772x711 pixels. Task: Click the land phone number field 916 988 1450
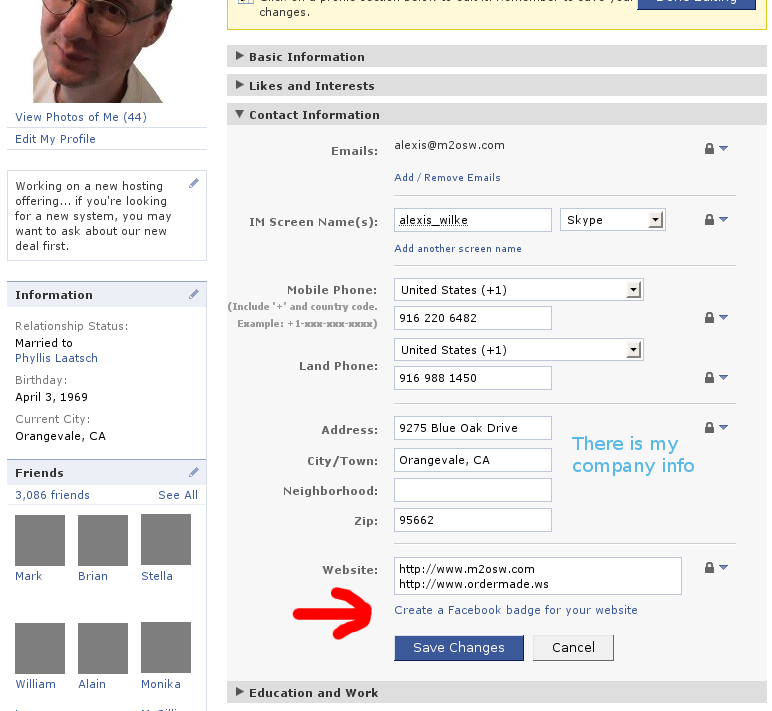click(473, 378)
